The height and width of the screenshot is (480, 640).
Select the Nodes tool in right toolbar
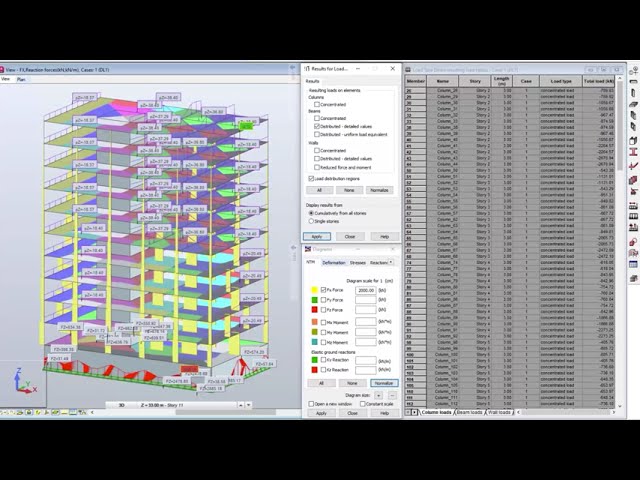pyautogui.click(x=633, y=72)
